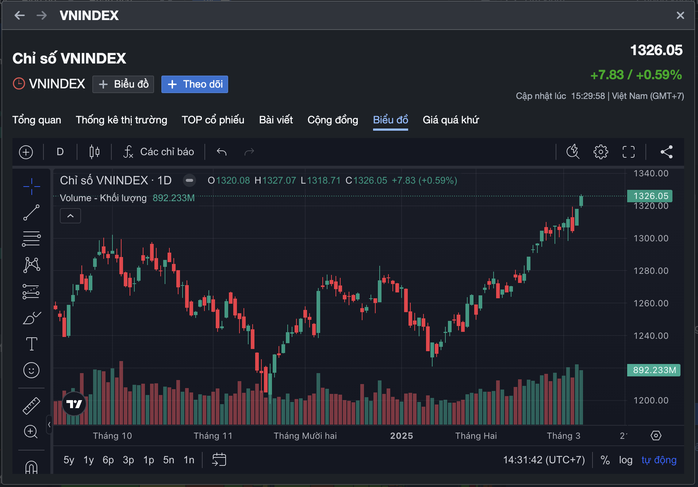Toggle log scale
Screen dimensions: 698x487
625,460
